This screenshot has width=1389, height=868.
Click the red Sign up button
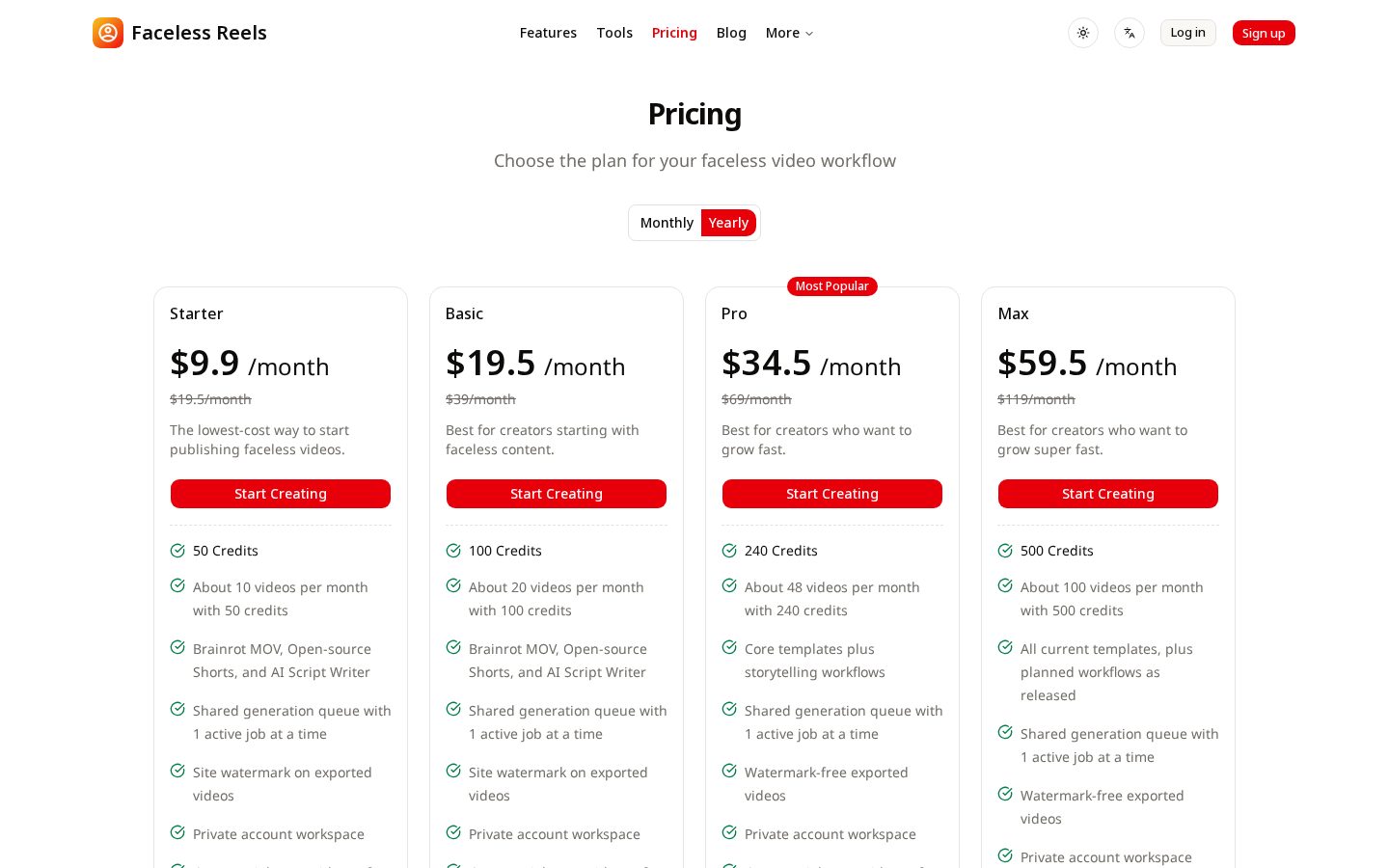[x=1264, y=33]
